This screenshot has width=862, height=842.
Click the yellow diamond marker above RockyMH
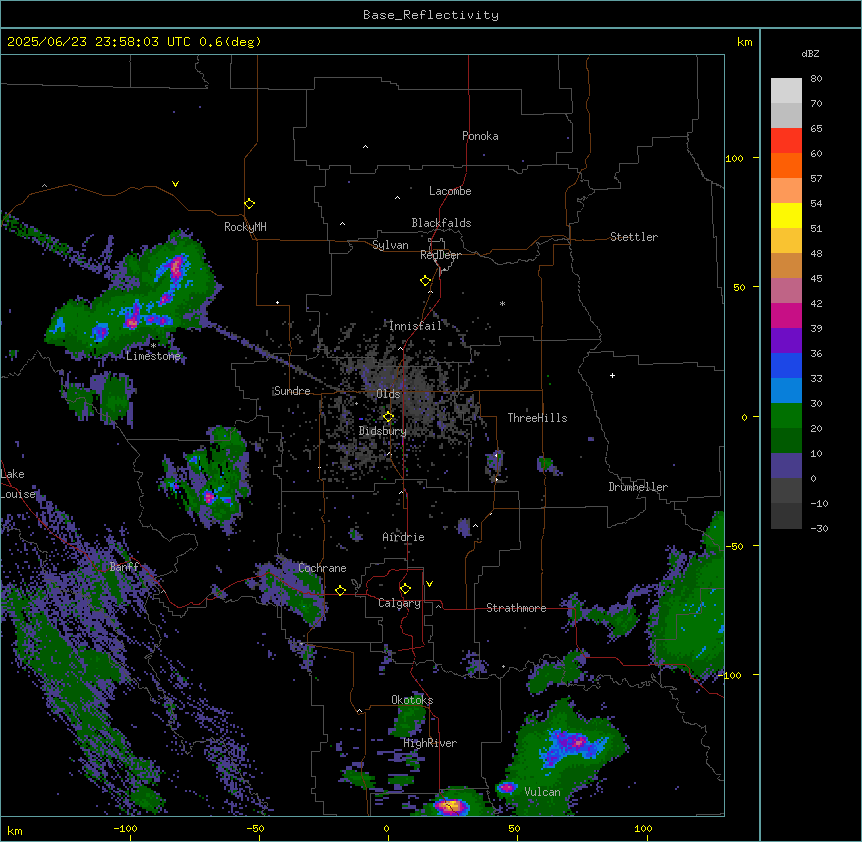pos(250,204)
